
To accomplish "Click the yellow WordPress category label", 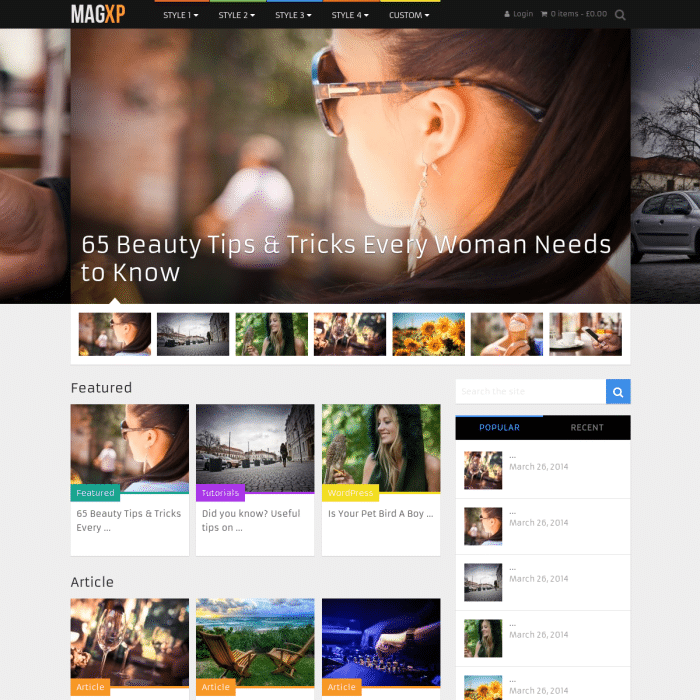I will pos(350,493).
